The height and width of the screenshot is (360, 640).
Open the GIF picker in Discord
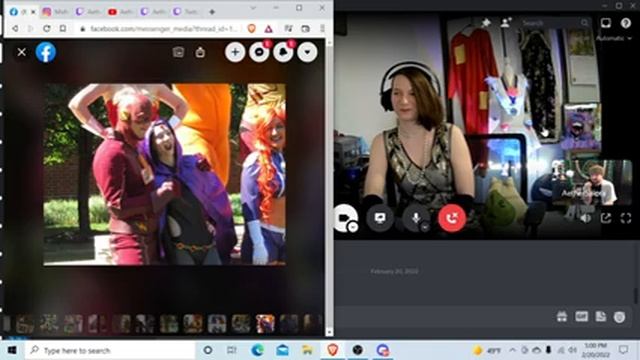[x=582, y=316]
